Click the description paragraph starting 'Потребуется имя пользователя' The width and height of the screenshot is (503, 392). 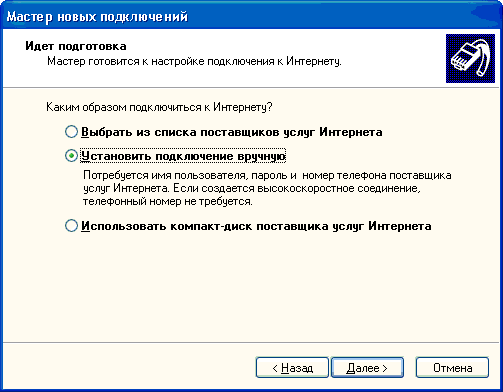point(267,188)
